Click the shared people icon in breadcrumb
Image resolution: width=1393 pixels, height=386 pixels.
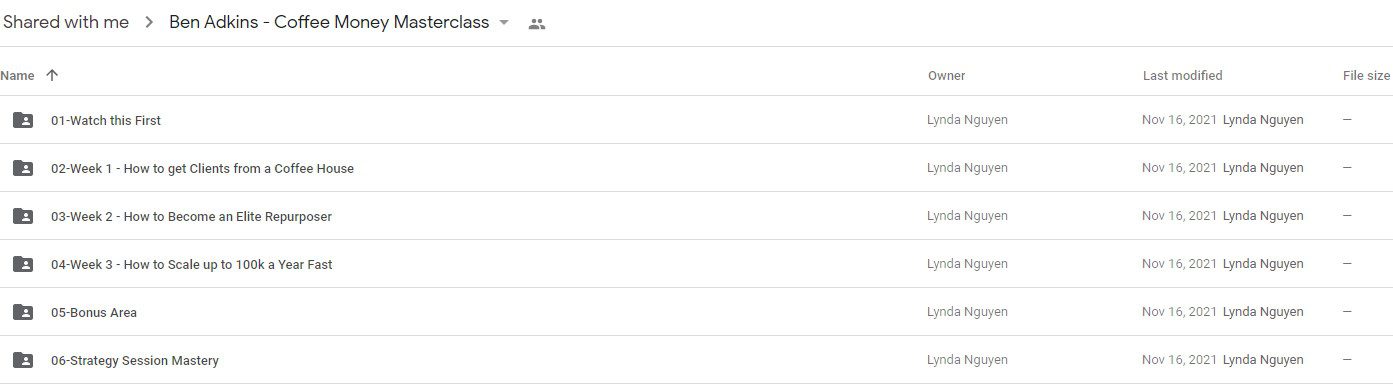[537, 24]
